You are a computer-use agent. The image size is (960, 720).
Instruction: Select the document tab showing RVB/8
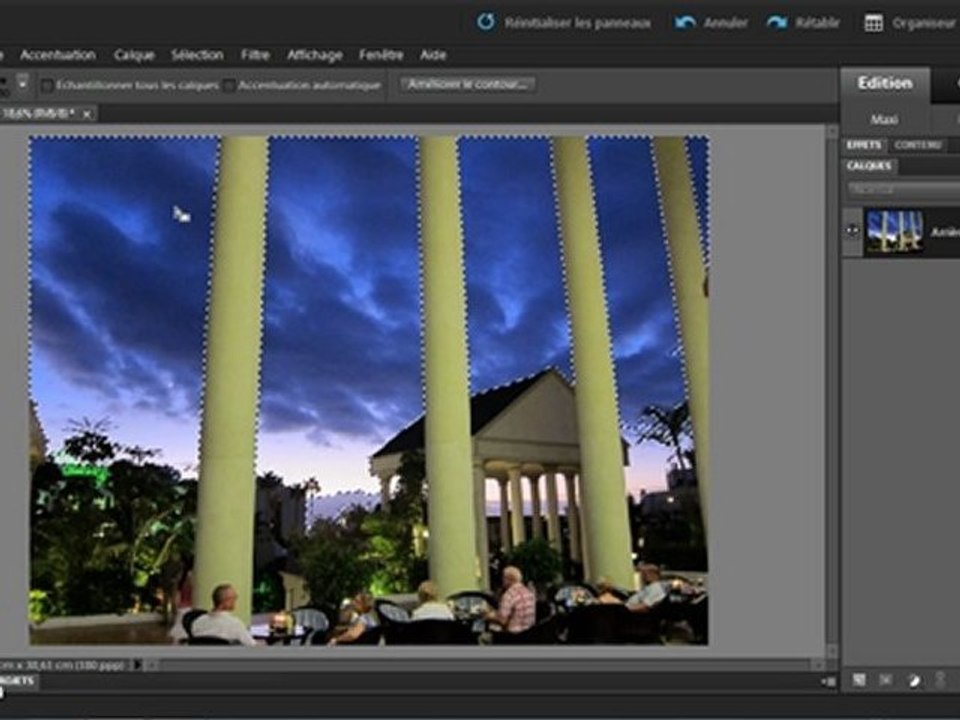tap(38, 114)
